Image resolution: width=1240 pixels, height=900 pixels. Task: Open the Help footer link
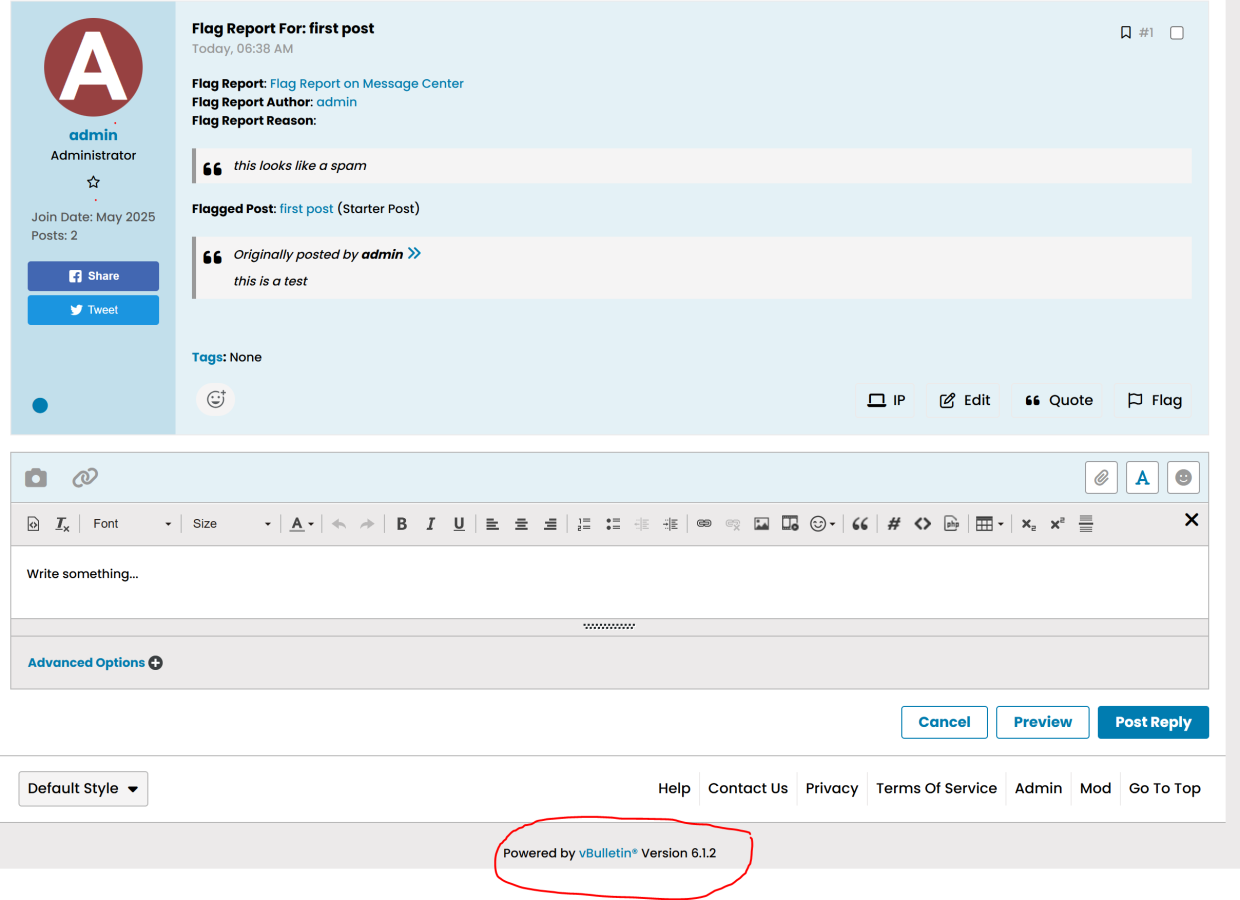[674, 788]
